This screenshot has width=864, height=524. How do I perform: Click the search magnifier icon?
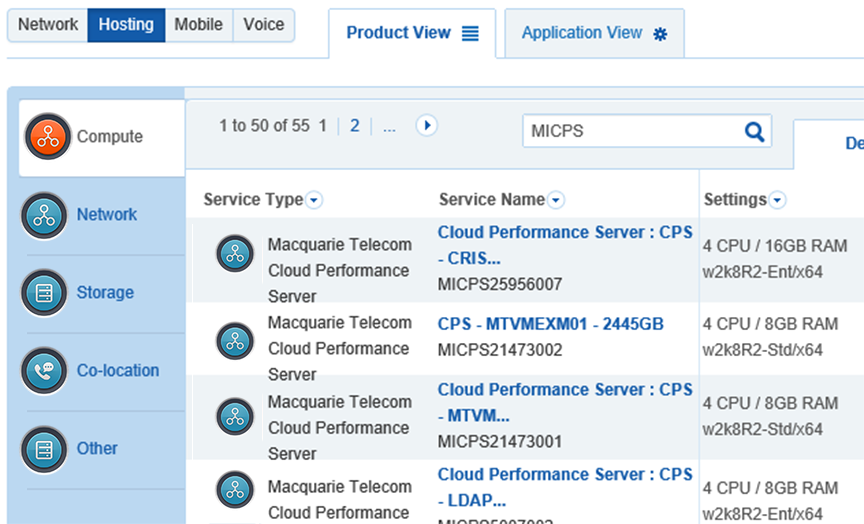(754, 132)
